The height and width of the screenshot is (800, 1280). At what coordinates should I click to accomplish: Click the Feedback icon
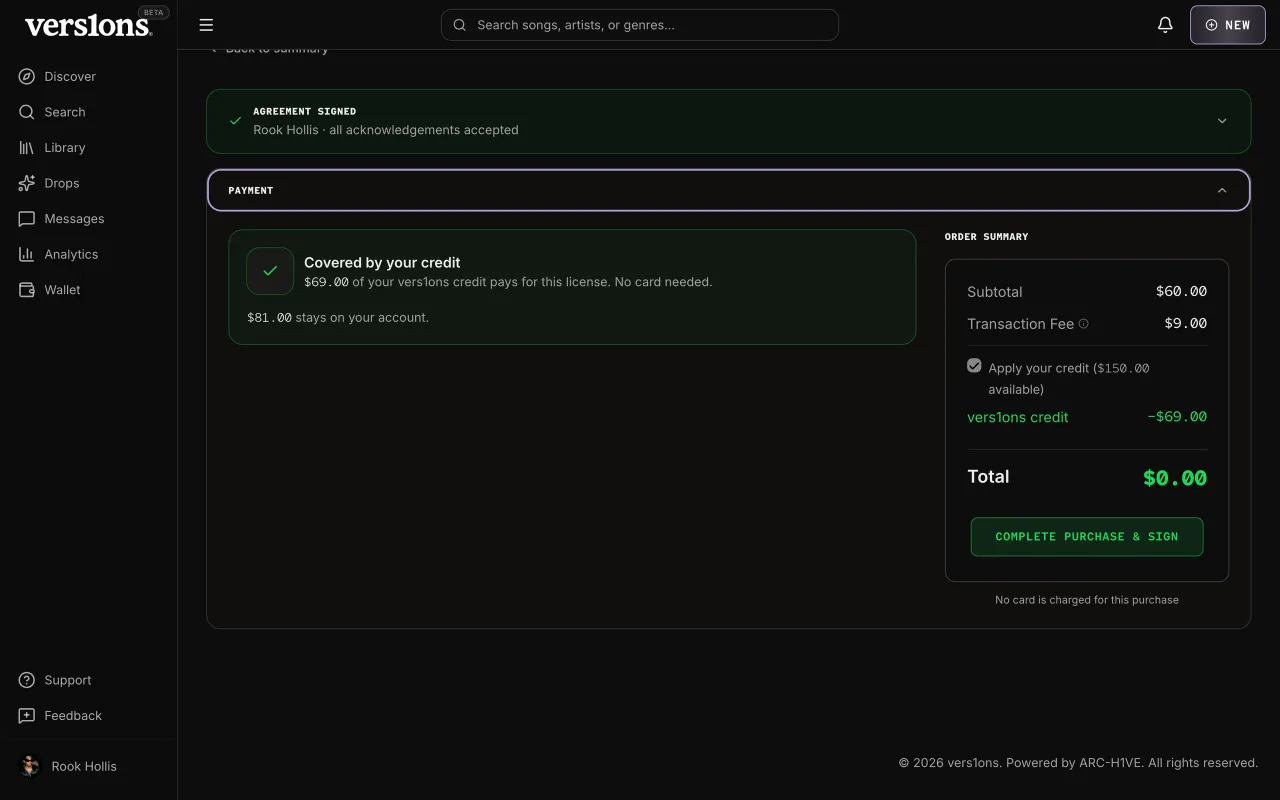27,715
